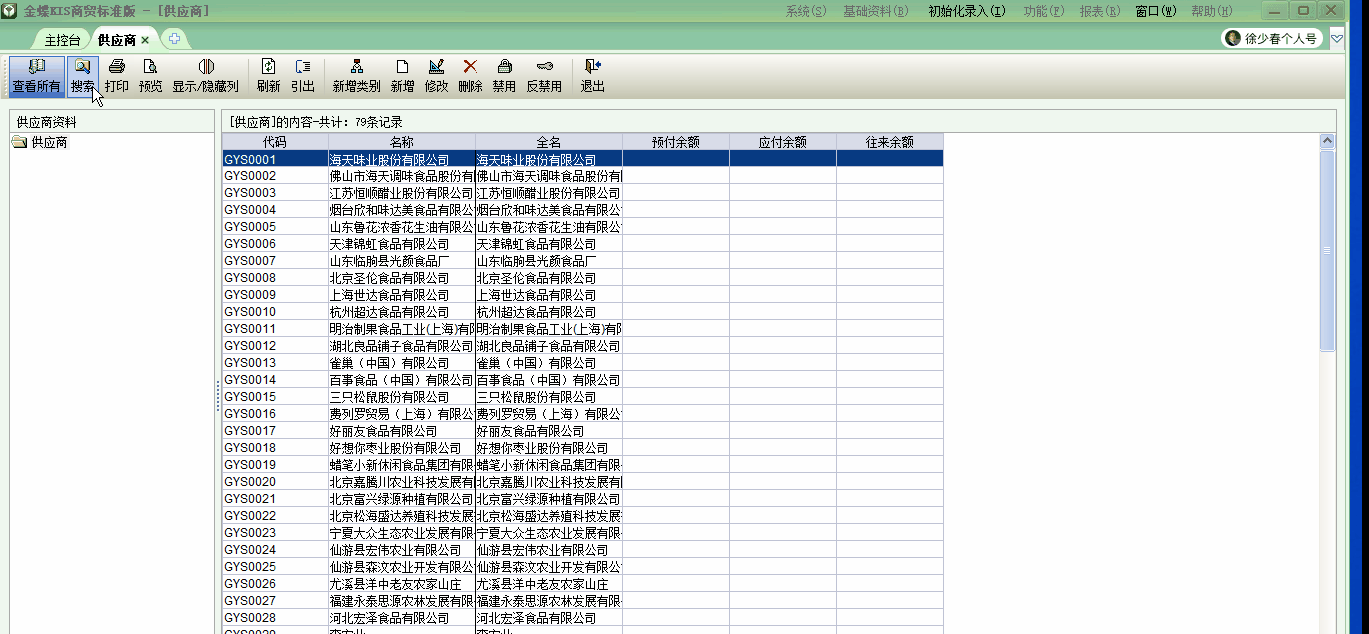This screenshot has height=634, width=1369.
Task: Select the 供应商 folder tree node
Action: point(49,143)
